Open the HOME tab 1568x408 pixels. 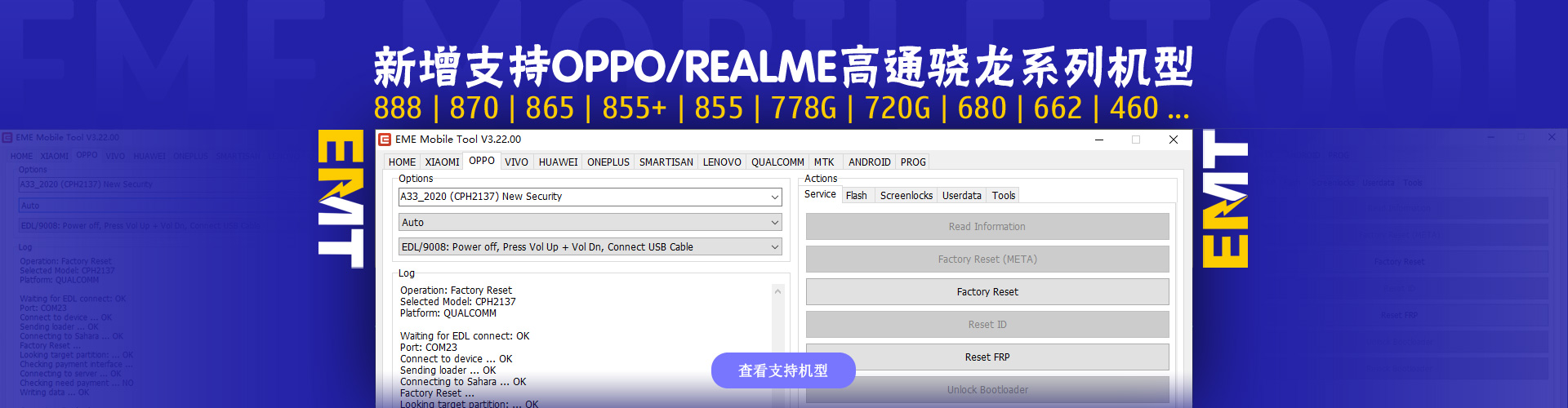[x=402, y=162]
